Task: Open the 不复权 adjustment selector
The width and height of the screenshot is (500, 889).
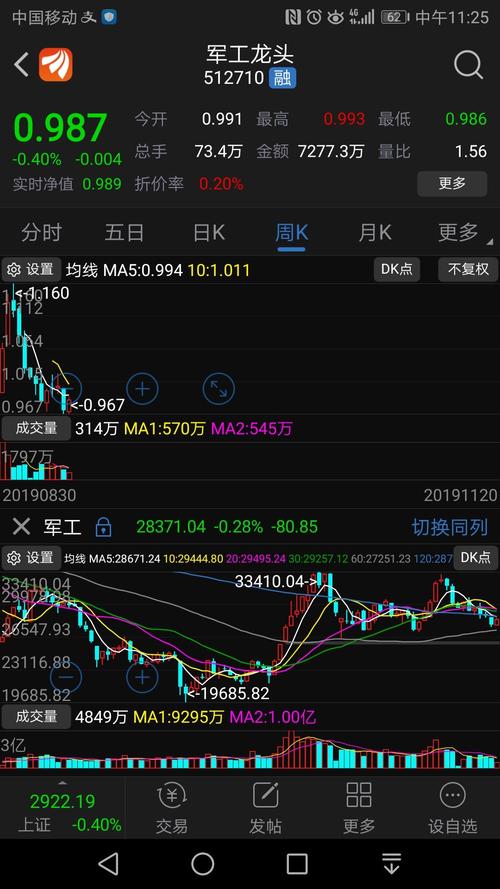Action: [x=468, y=270]
